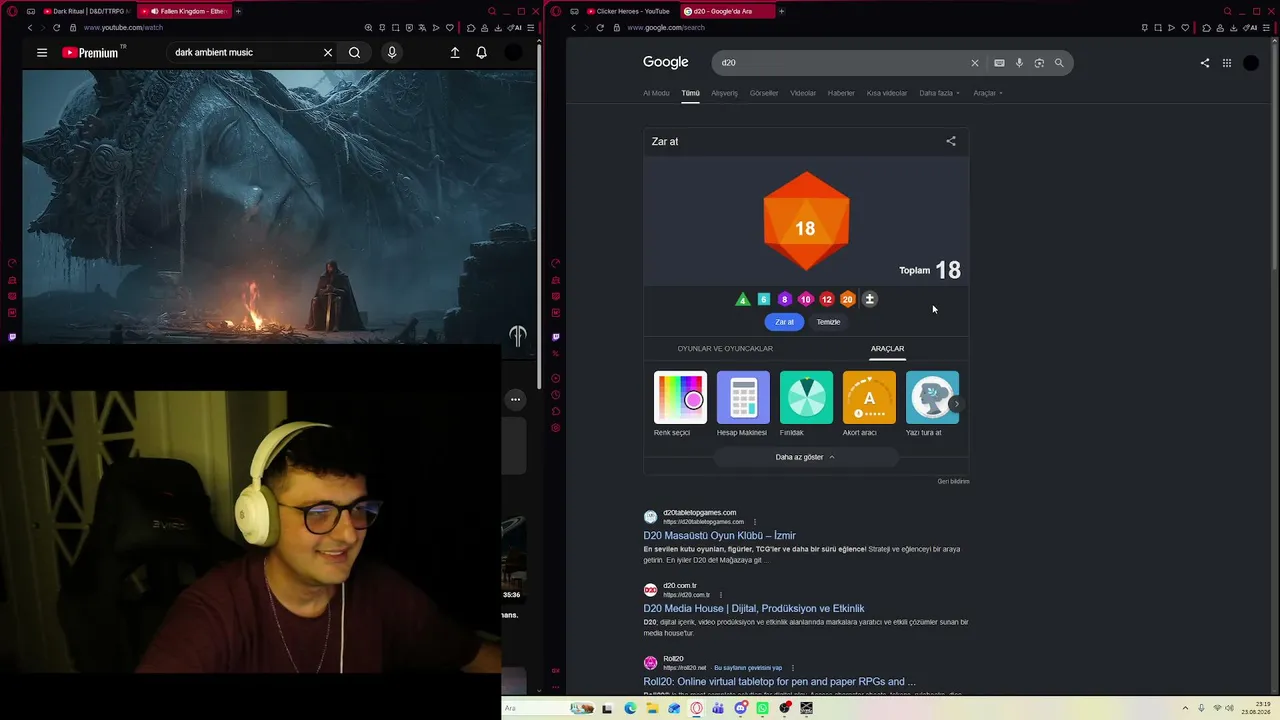Open Roll20 online virtual tabletop link

(779, 682)
